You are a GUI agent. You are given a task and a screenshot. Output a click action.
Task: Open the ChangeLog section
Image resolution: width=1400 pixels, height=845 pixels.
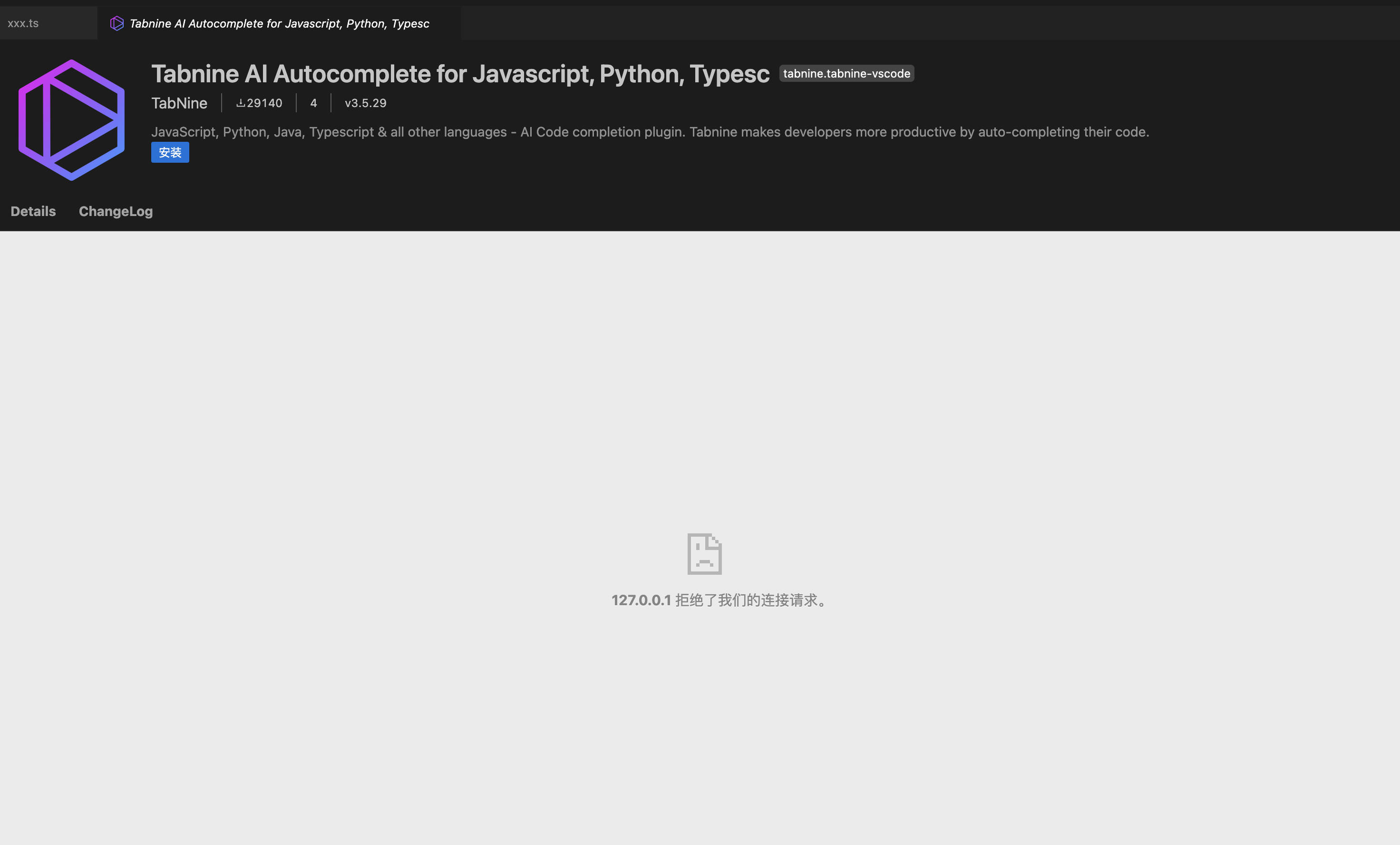116,211
